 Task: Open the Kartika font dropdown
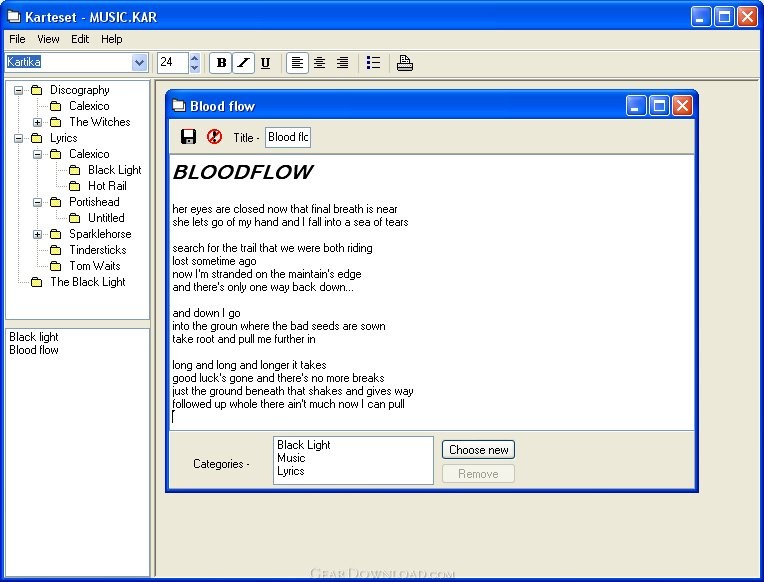click(x=139, y=62)
